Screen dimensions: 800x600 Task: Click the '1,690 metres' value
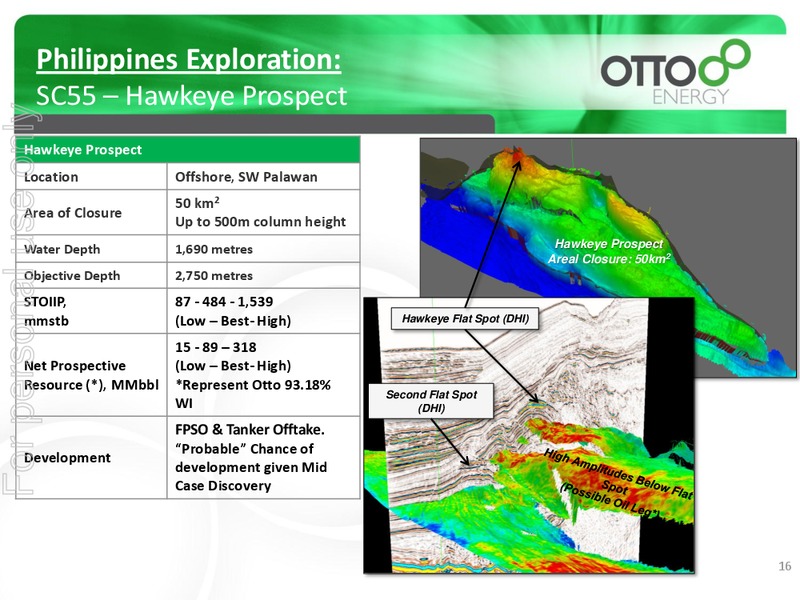214,249
